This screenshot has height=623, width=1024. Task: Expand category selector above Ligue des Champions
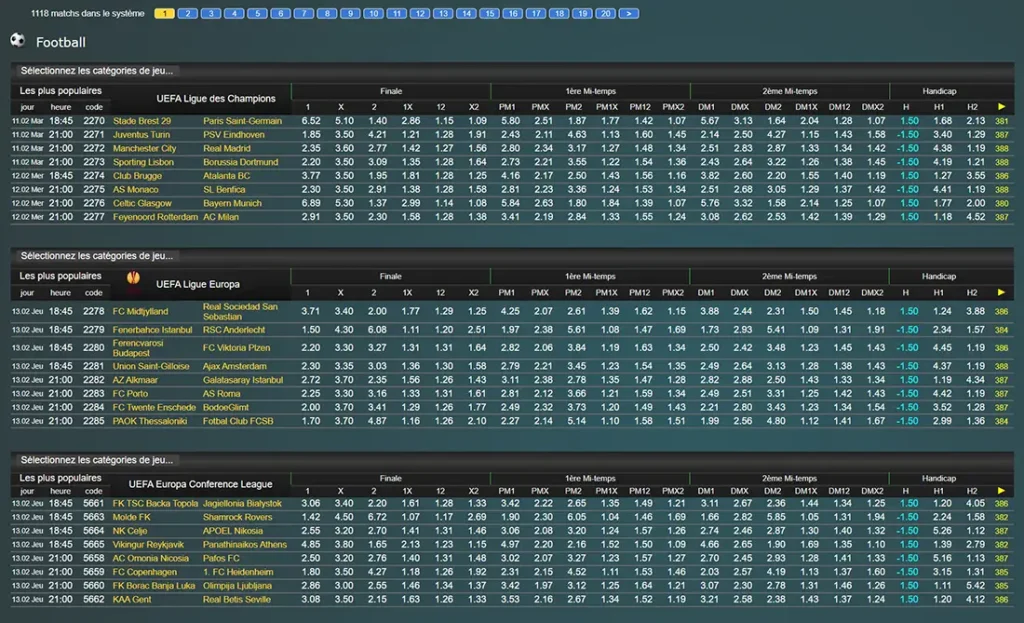[x=97, y=70]
